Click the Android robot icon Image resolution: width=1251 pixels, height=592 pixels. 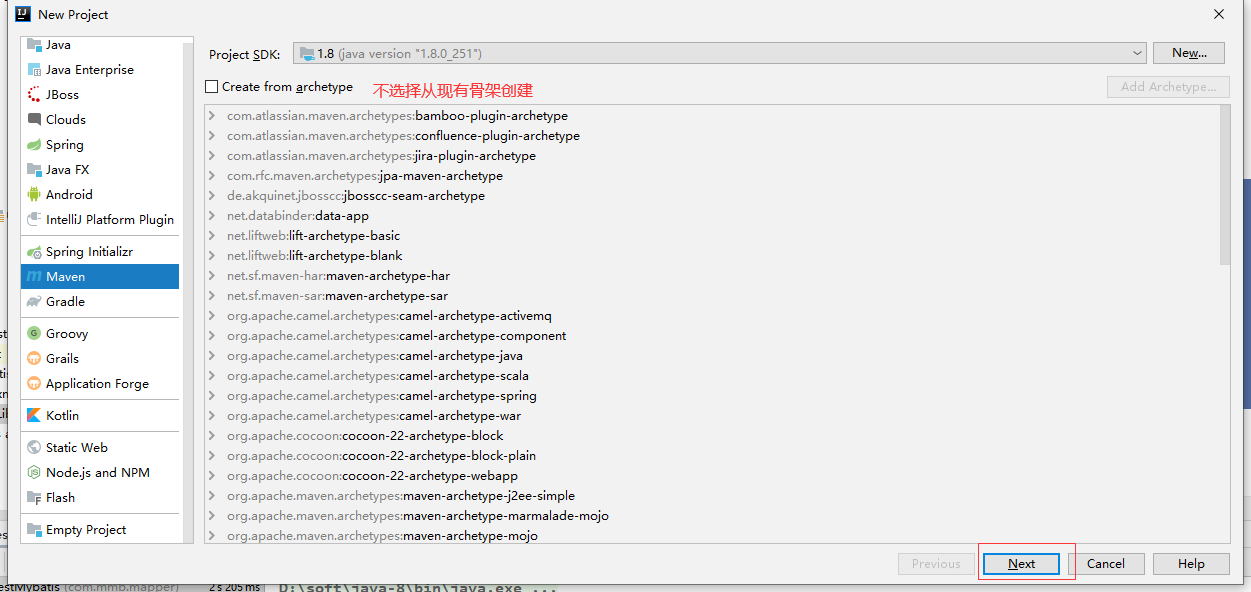[x=35, y=195]
